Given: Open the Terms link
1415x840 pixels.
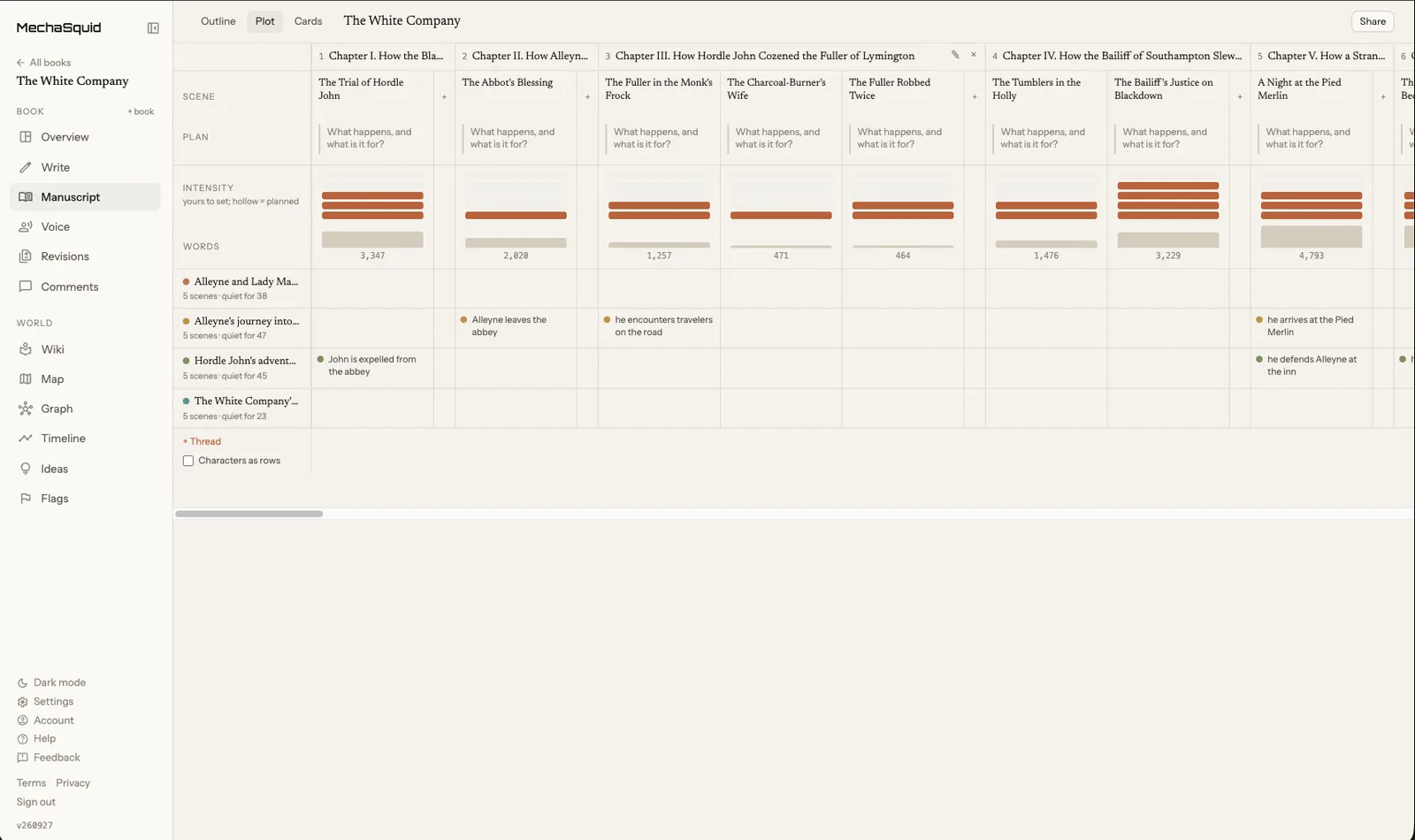Looking at the screenshot, I should 31,783.
